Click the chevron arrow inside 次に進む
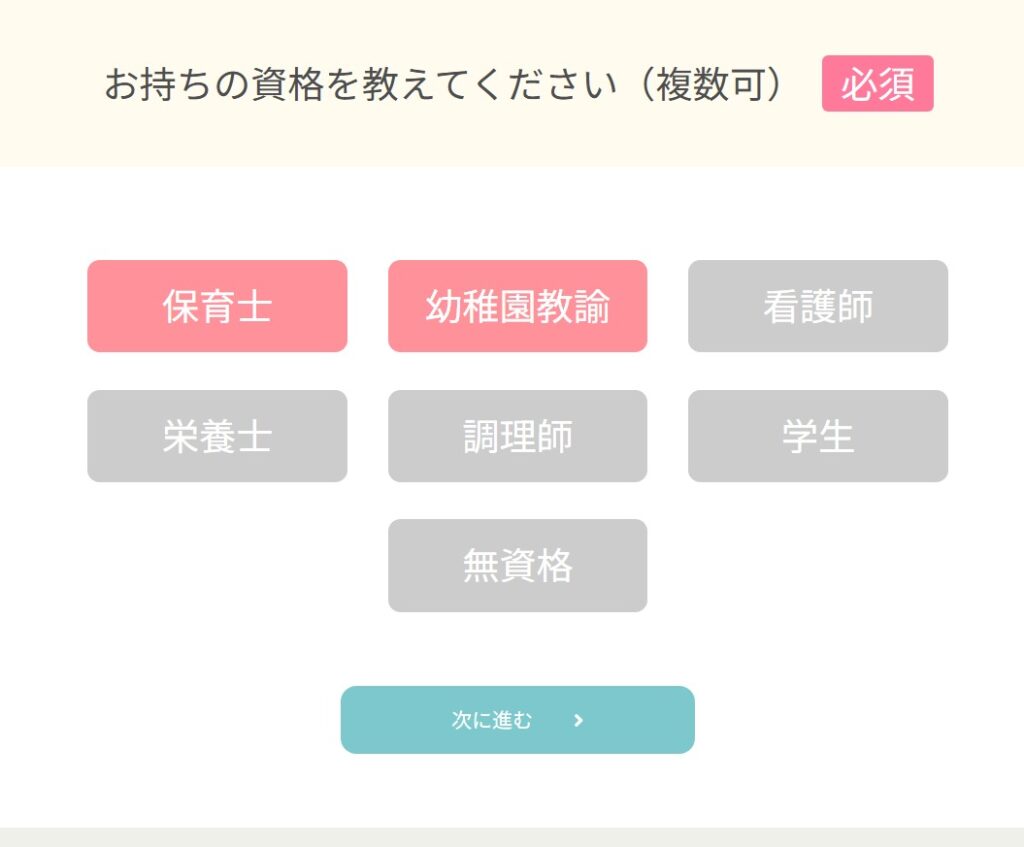 click(579, 720)
